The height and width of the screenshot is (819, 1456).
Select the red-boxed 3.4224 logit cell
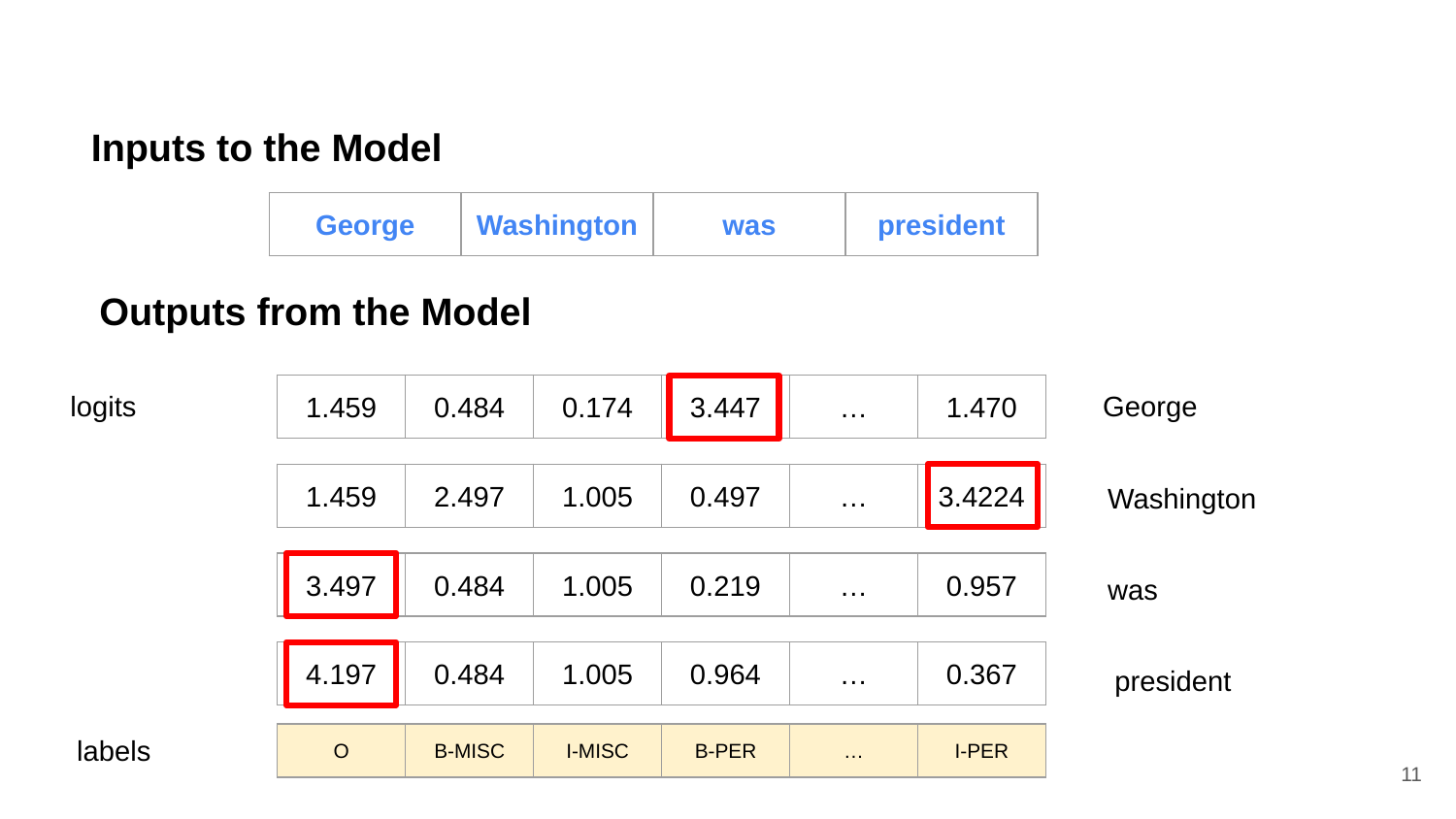click(x=982, y=496)
